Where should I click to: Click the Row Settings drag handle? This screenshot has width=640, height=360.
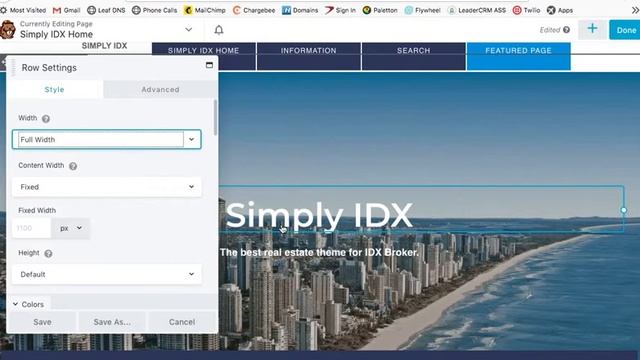13,67
